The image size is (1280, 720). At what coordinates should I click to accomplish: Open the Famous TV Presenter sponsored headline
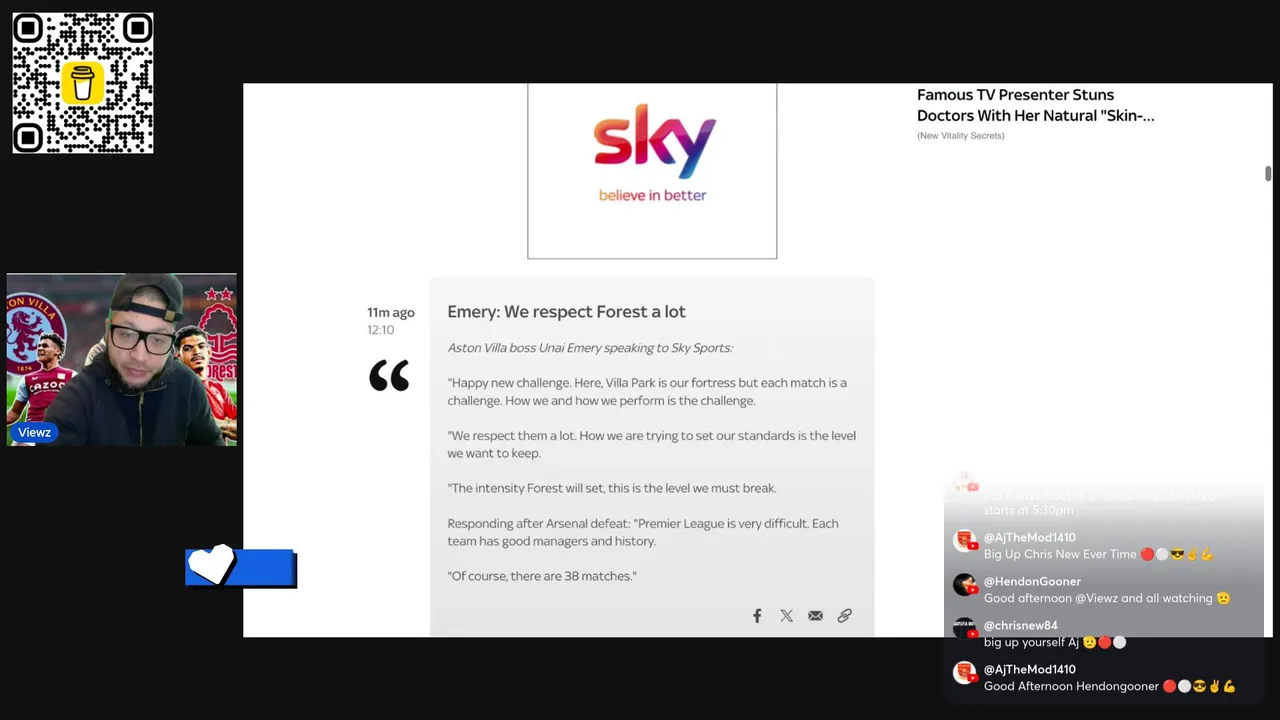click(1035, 105)
